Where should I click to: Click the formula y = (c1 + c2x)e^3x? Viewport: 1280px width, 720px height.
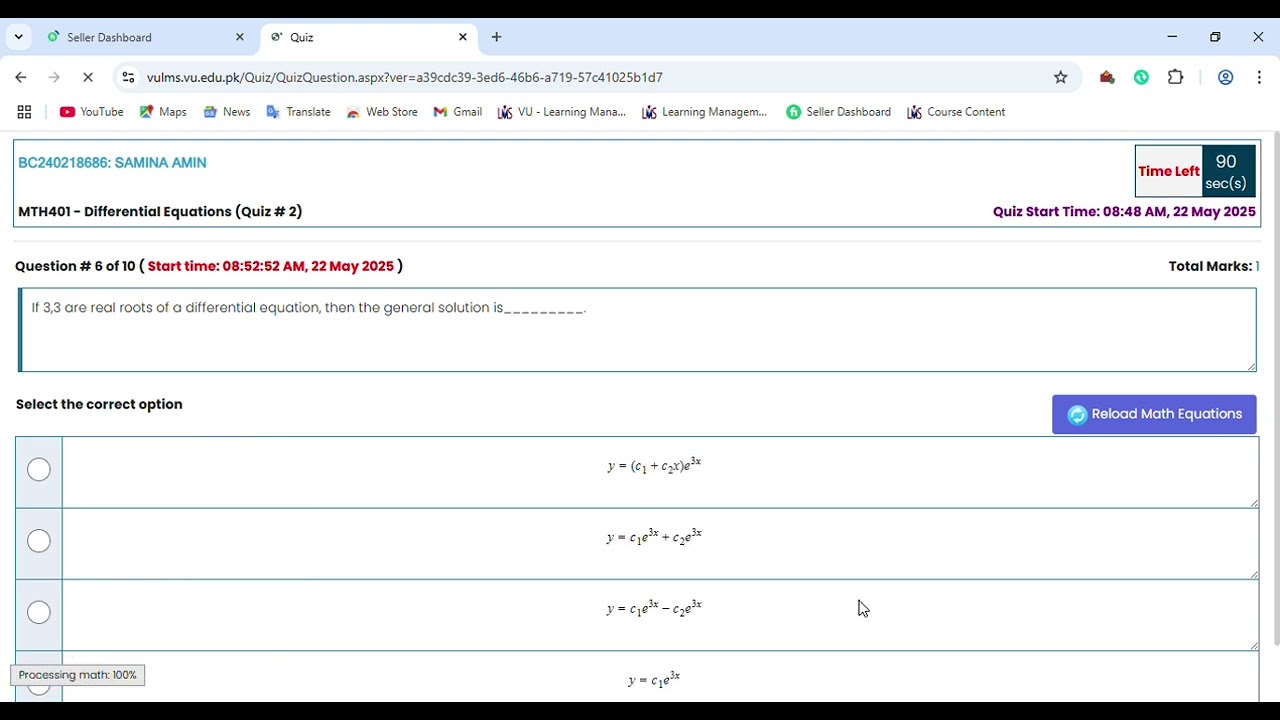pos(654,465)
